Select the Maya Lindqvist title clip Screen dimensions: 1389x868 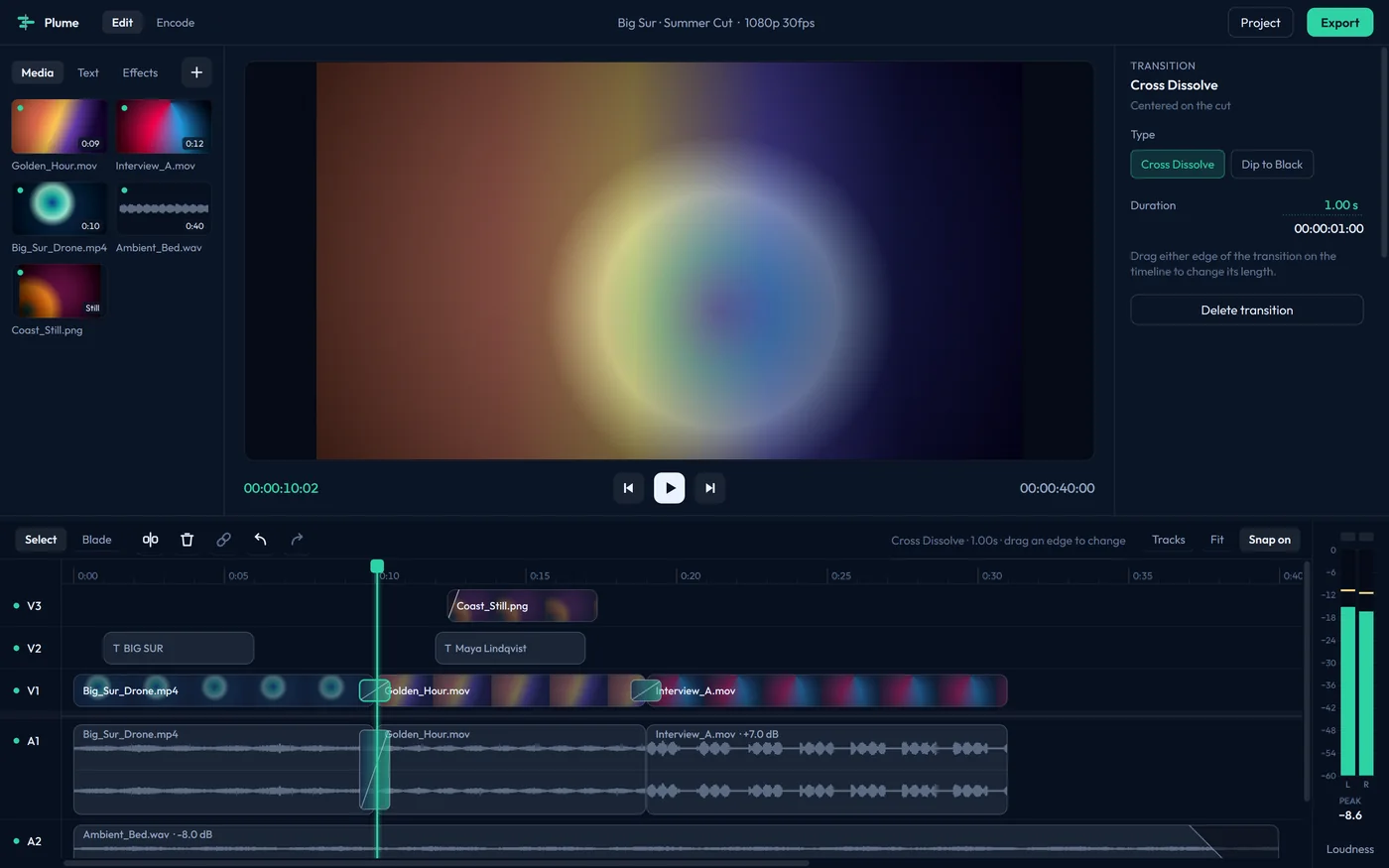(510, 648)
